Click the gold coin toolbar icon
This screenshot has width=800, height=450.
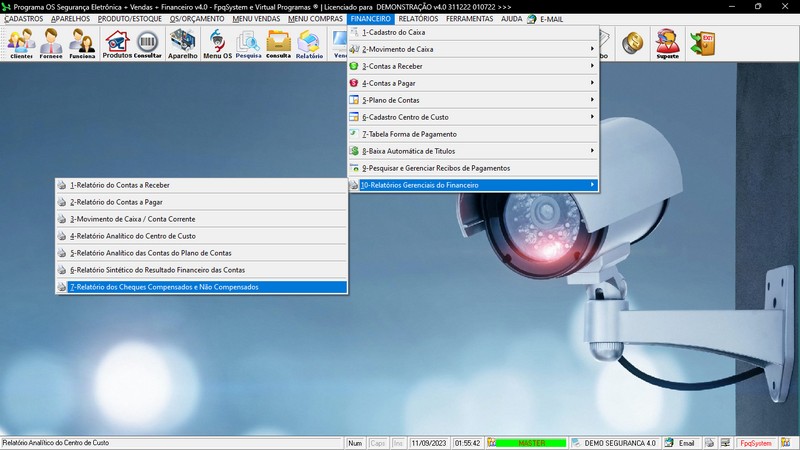(x=632, y=43)
